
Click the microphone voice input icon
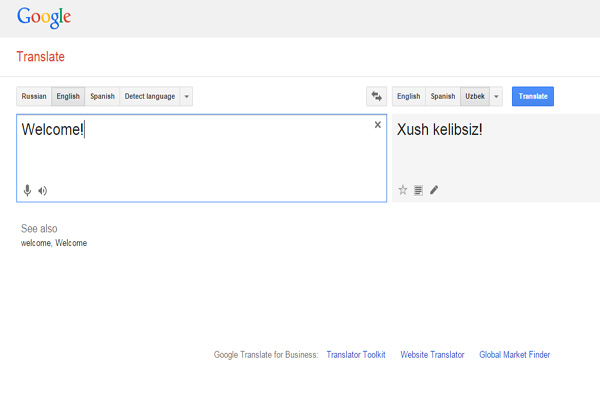[x=28, y=190]
